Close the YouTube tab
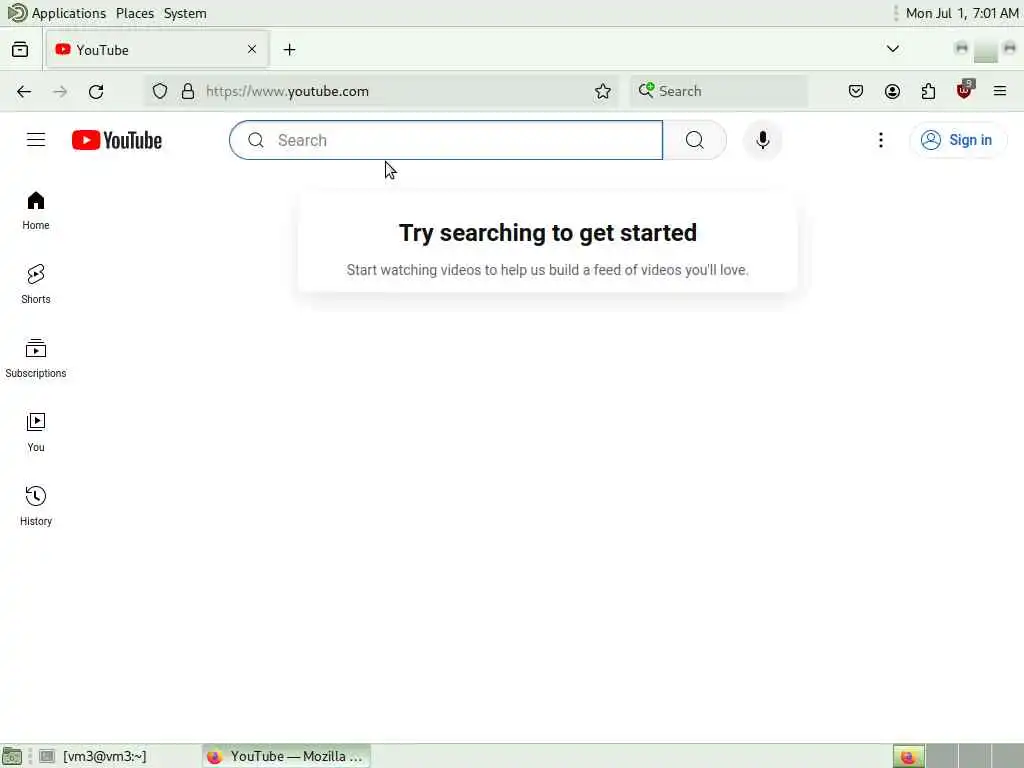This screenshot has height=768, width=1024. coord(252,50)
